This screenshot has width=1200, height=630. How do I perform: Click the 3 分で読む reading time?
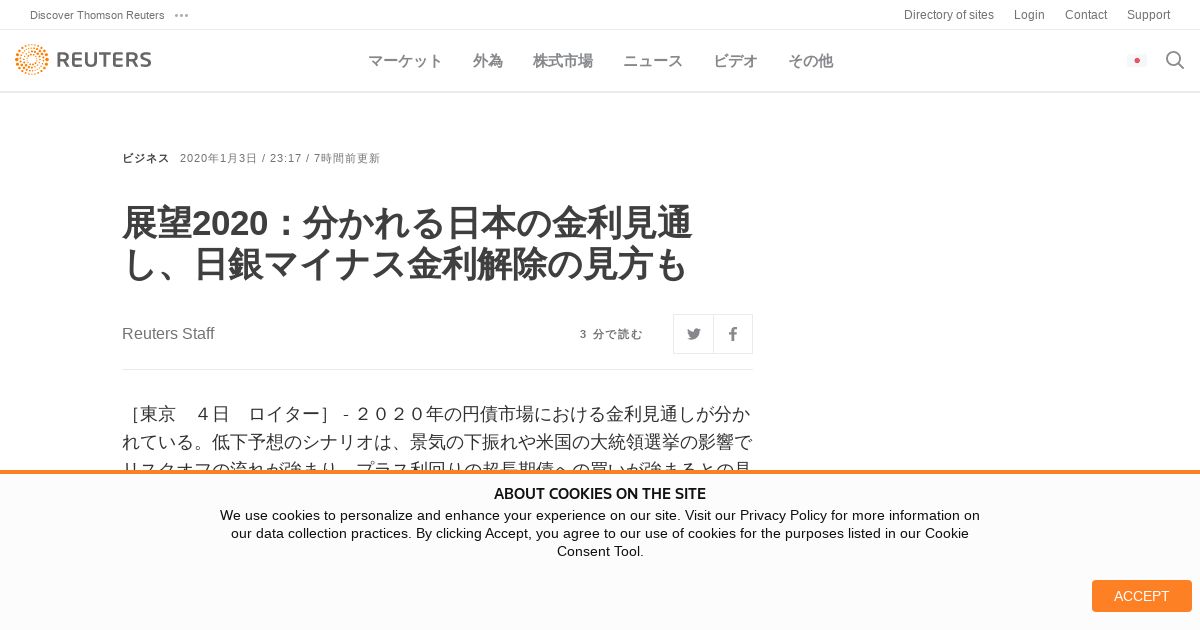(x=611, y=334)
